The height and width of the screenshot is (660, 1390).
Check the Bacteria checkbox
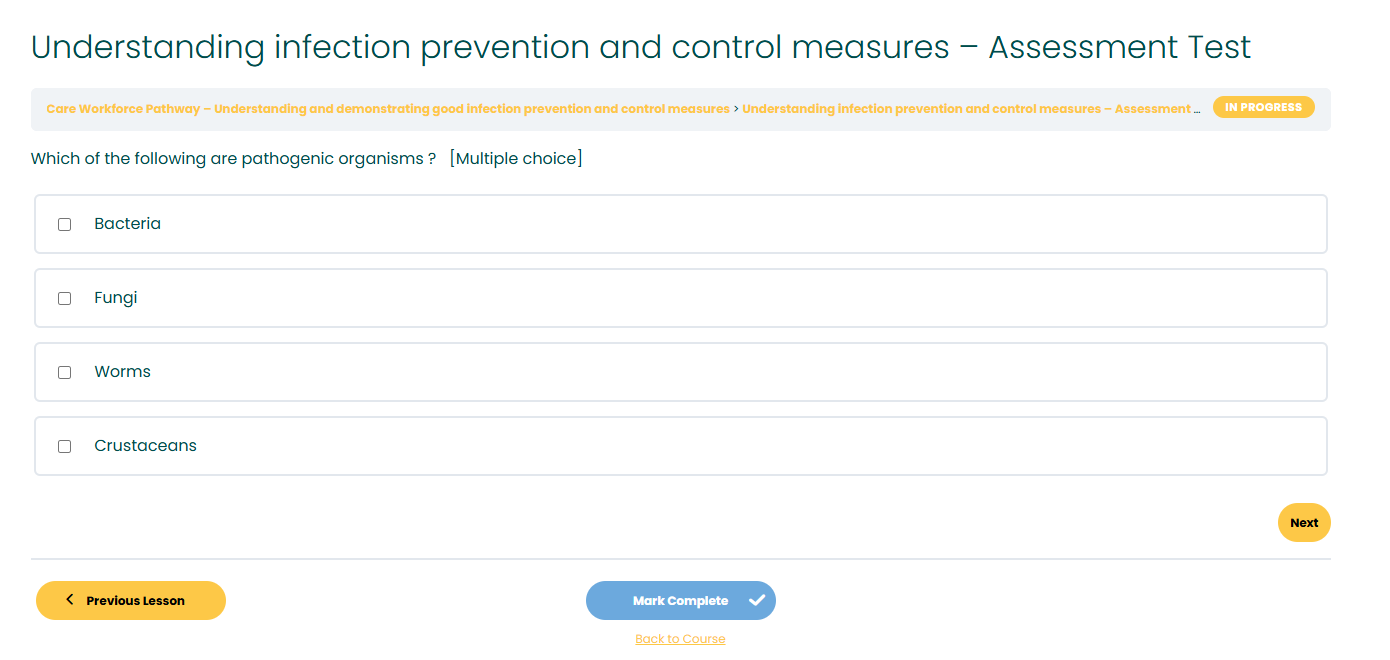tap(65, 224)
